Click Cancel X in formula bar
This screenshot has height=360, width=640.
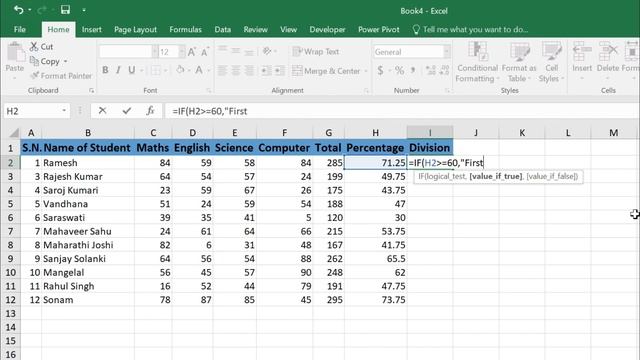102,111
